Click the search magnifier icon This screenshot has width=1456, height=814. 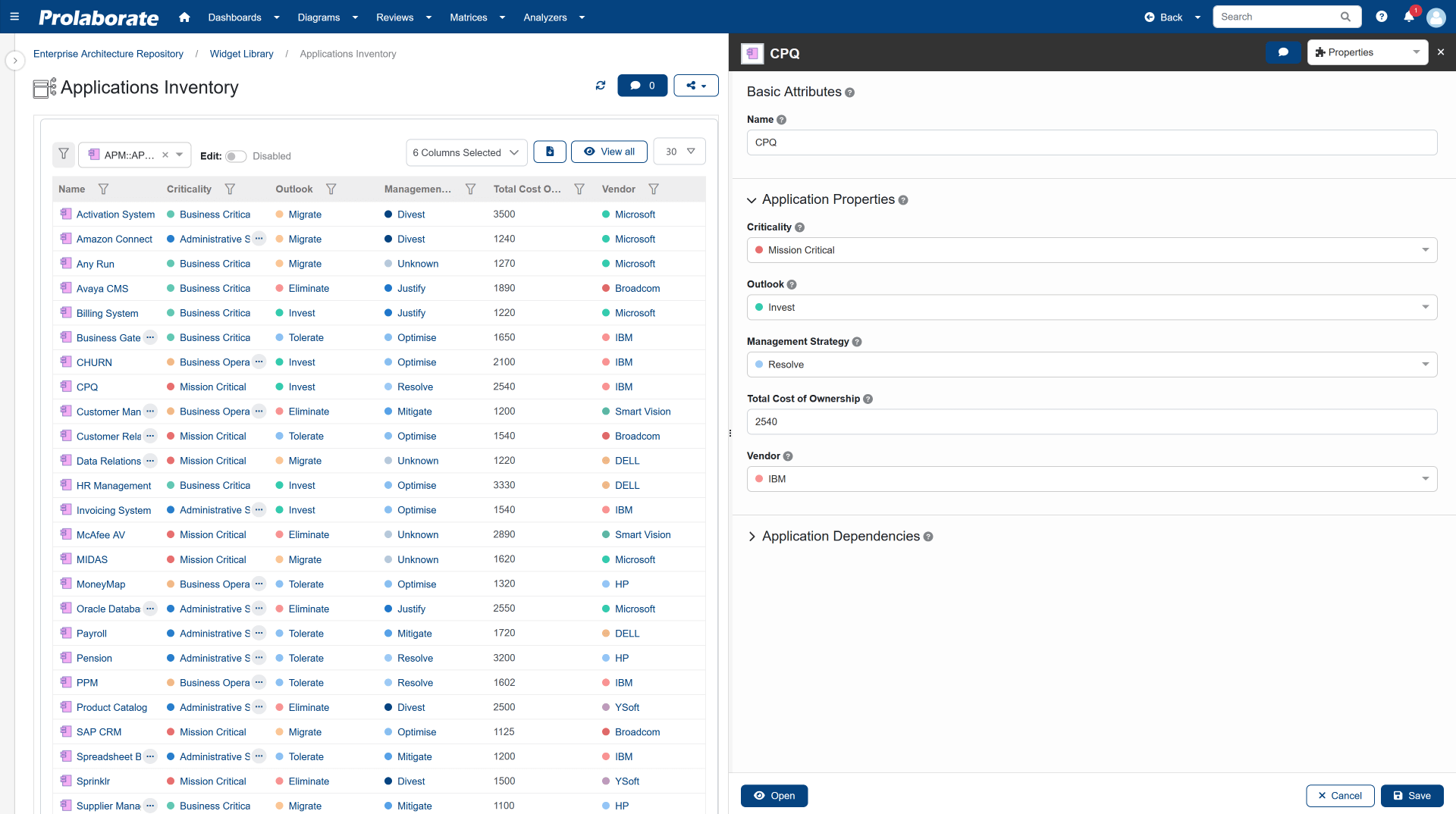pos(1345,17)
